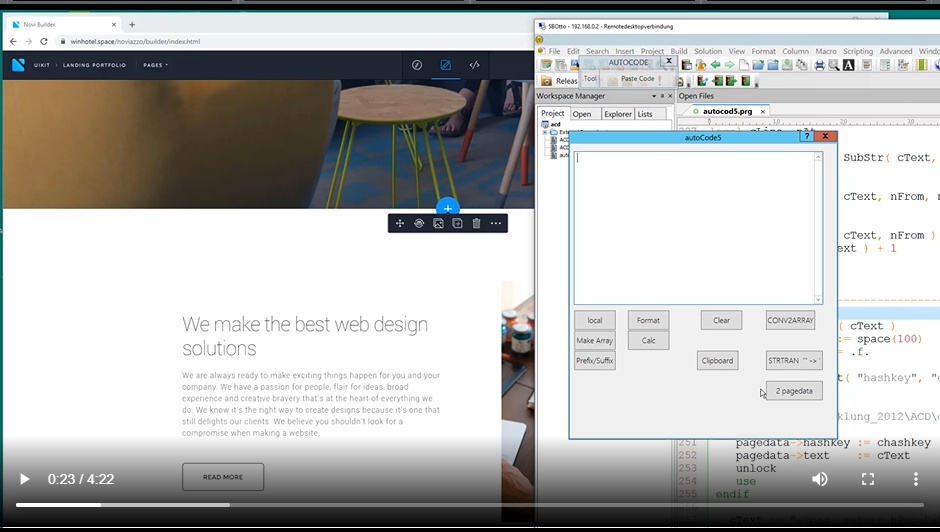The width and height of the screenshot is (940, 532).
Task: Open the Macro menu in the IDE
Action: click(825, 51)
